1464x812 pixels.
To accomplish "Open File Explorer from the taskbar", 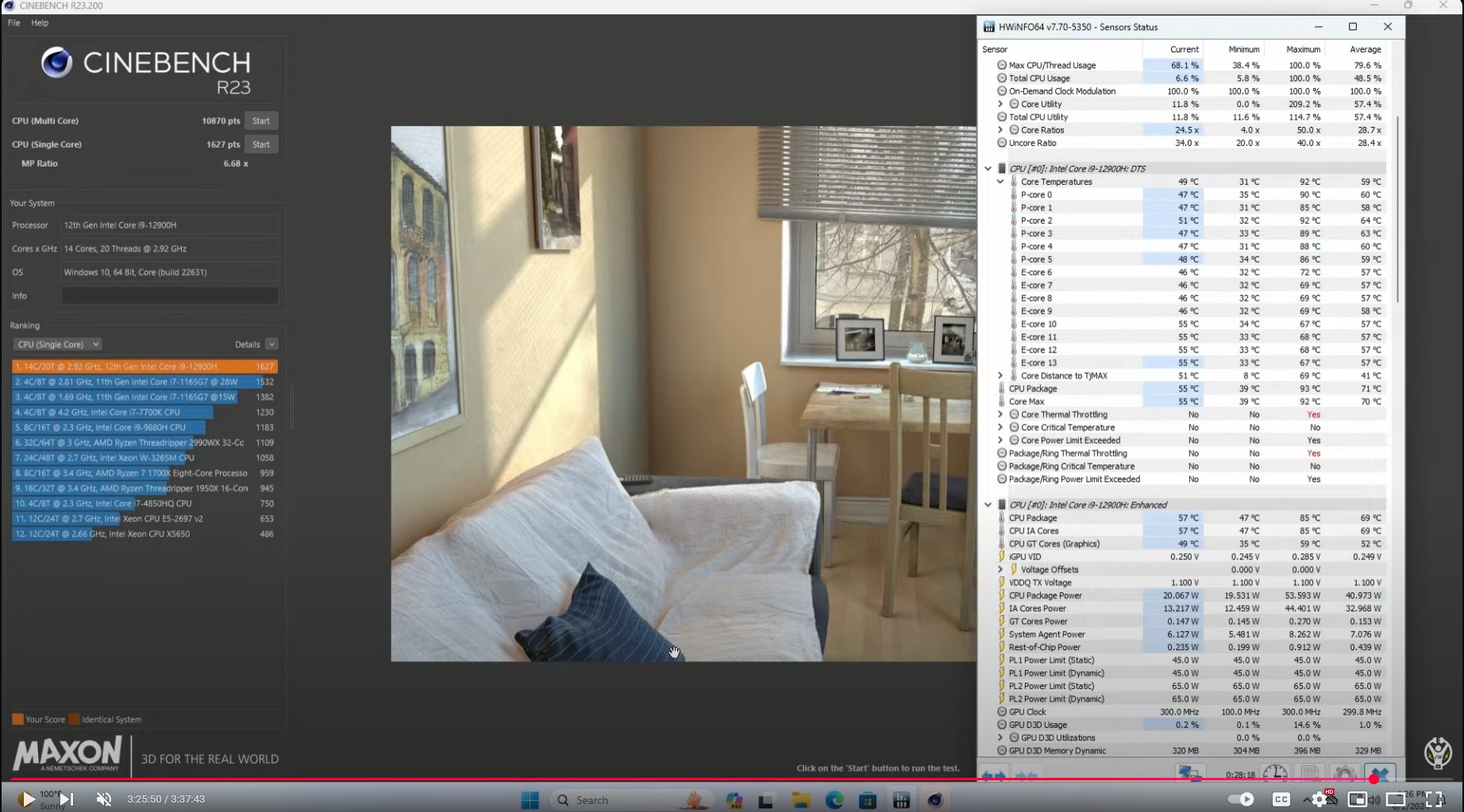I will (800, 800).
